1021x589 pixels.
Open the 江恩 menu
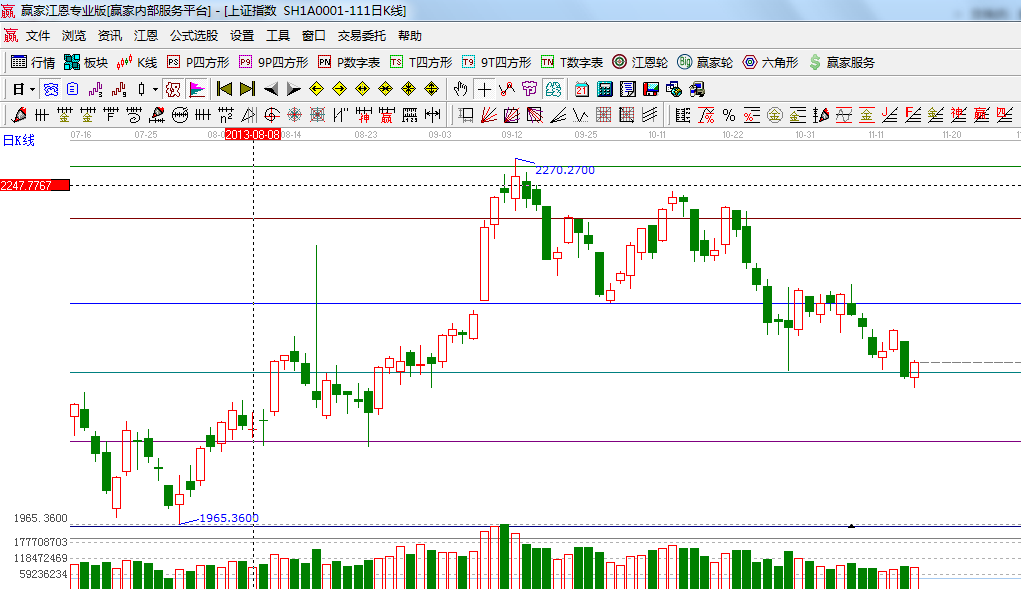pos(146,35)
